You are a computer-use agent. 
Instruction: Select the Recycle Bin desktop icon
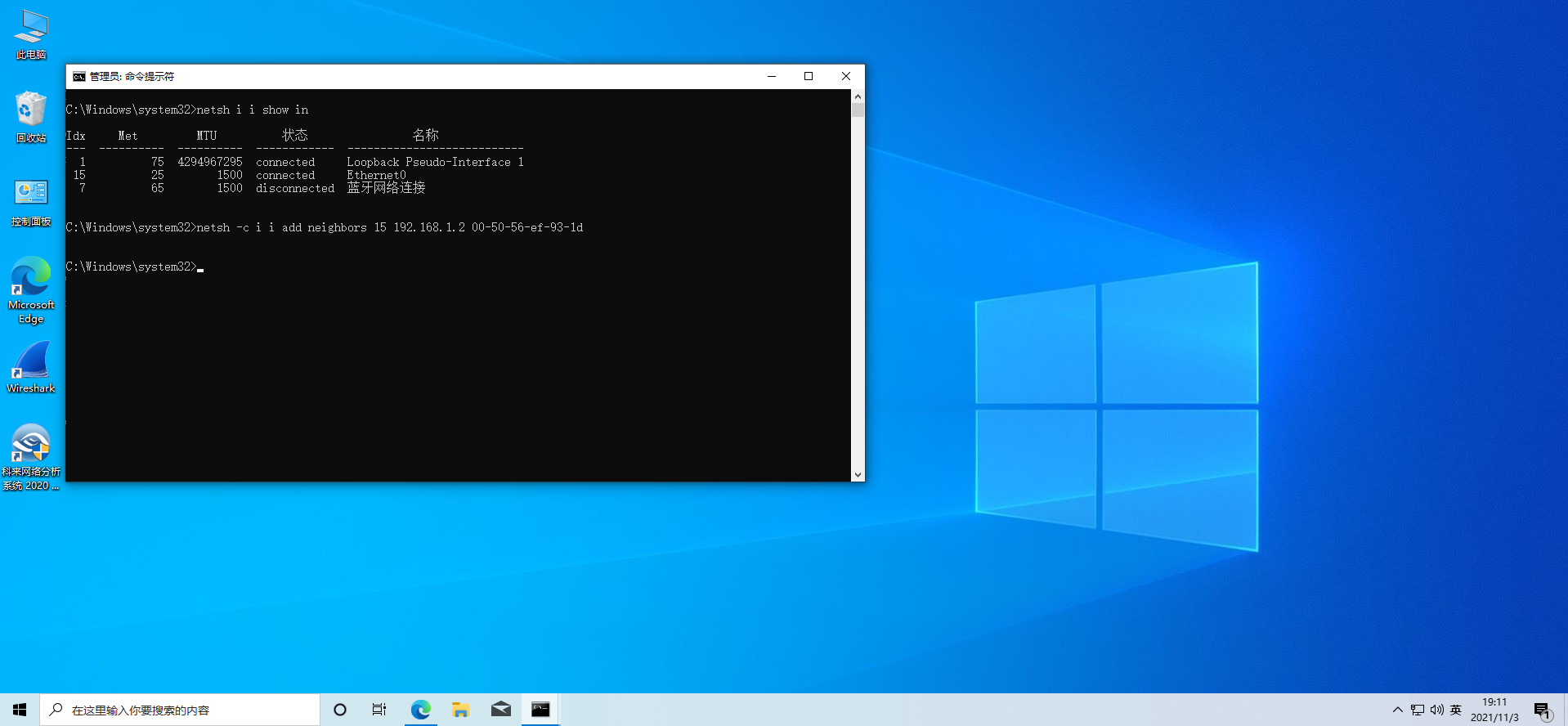pos(31,116)
